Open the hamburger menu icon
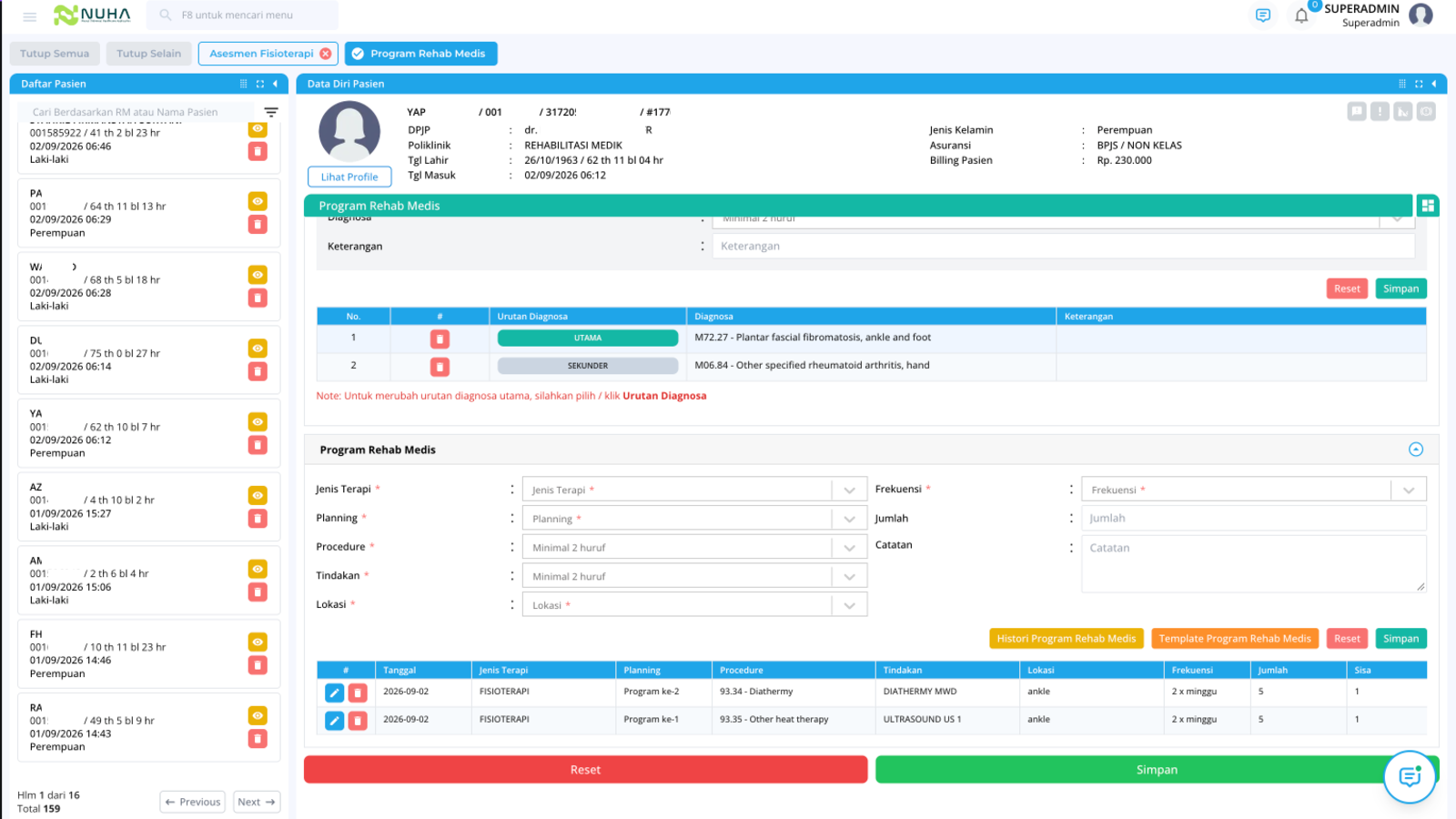Image resolution: width=1456 pixels, height=819 pixels. pos(29,16)
